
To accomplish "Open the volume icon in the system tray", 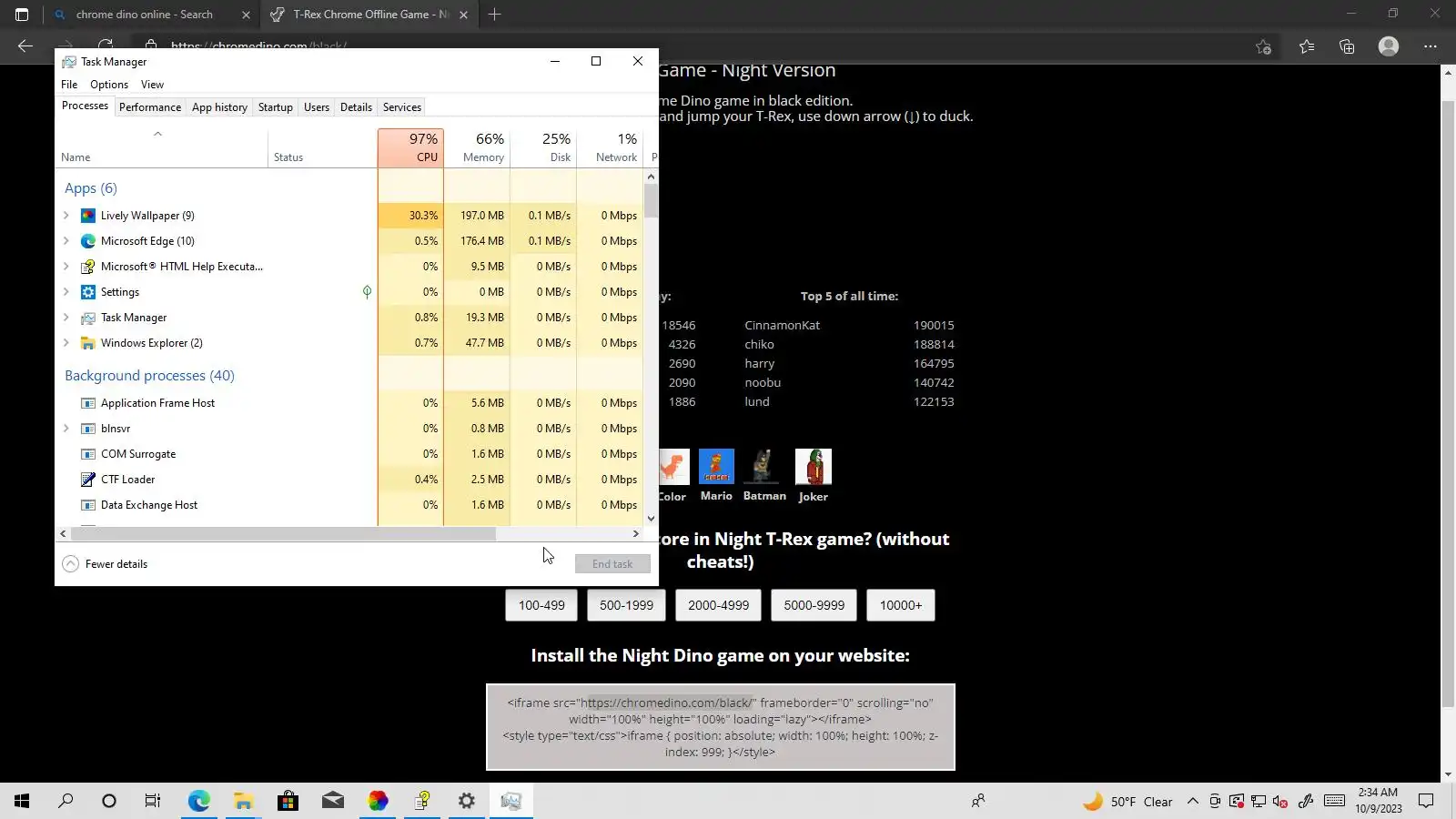I will click(x=1280, y=802).
